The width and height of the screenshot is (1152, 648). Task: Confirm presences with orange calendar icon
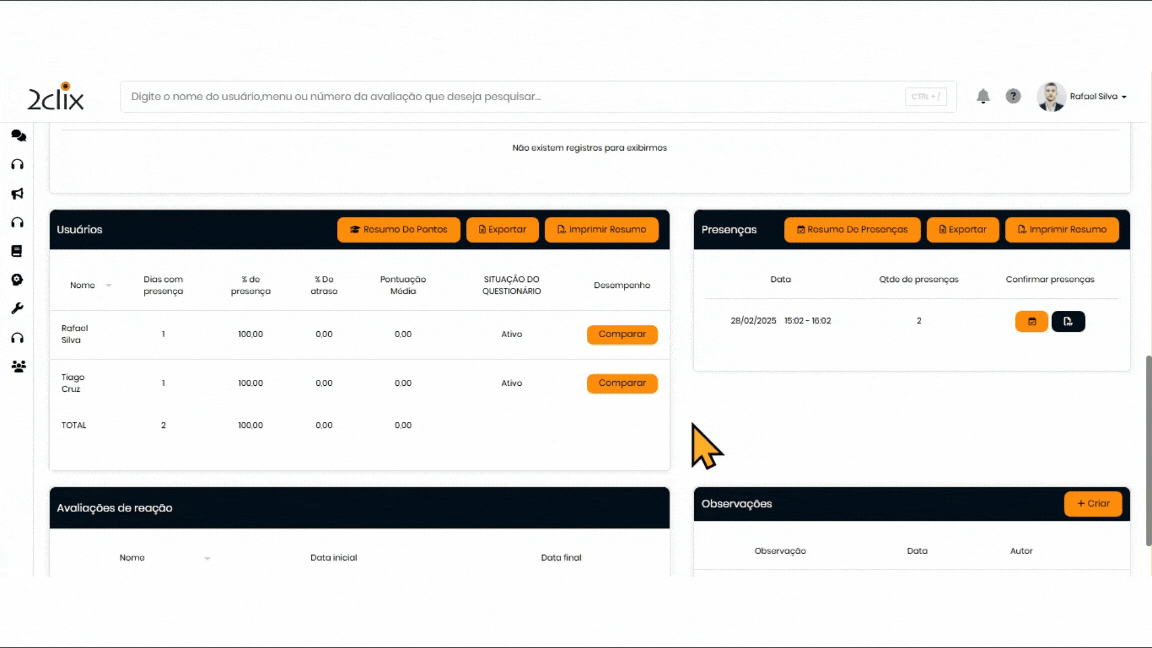[1031, 322]
